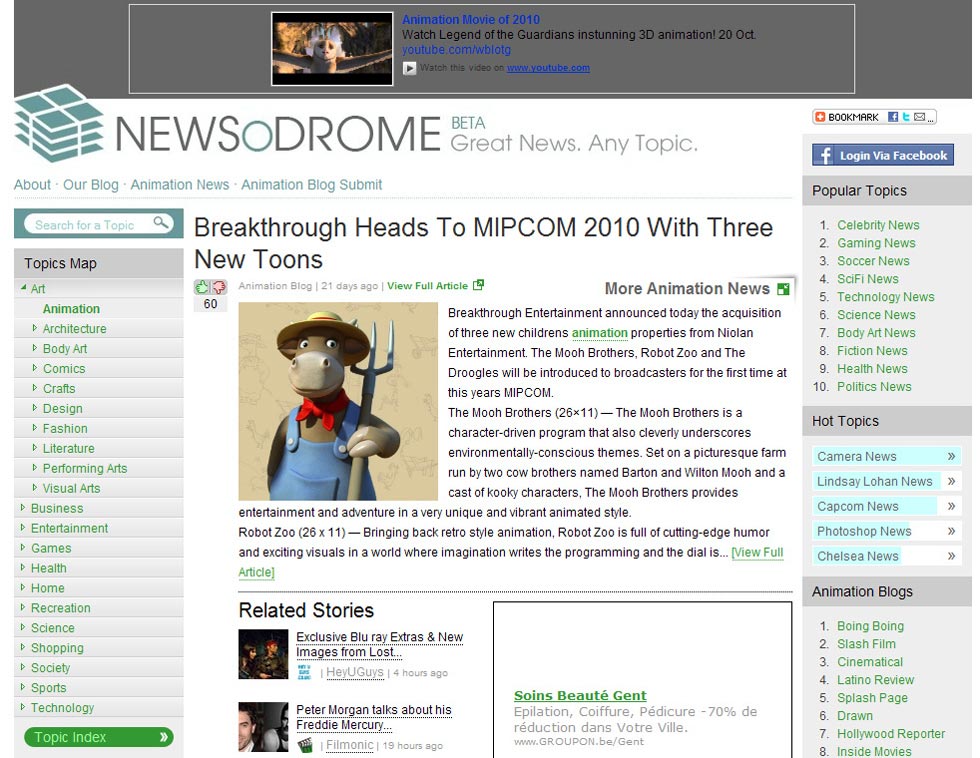Open the www.youtube.com link
This screenshot has height=758, width=980.
[x=548, y=67]
